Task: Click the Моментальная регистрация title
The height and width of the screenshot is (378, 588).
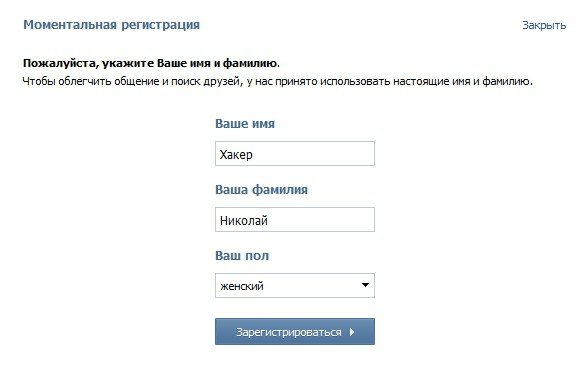Action: tap(111, 25)
